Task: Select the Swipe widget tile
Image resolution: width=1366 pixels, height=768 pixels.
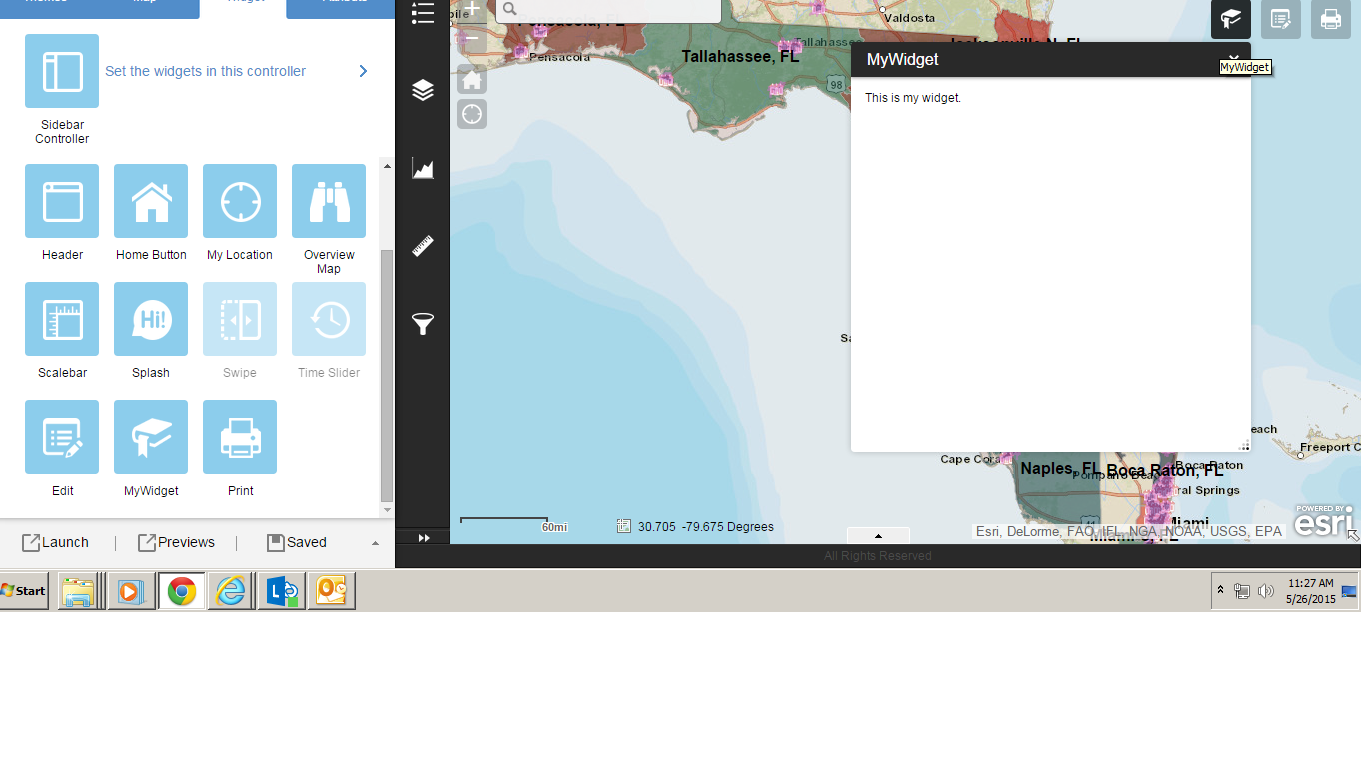Action: pos(240,319)
